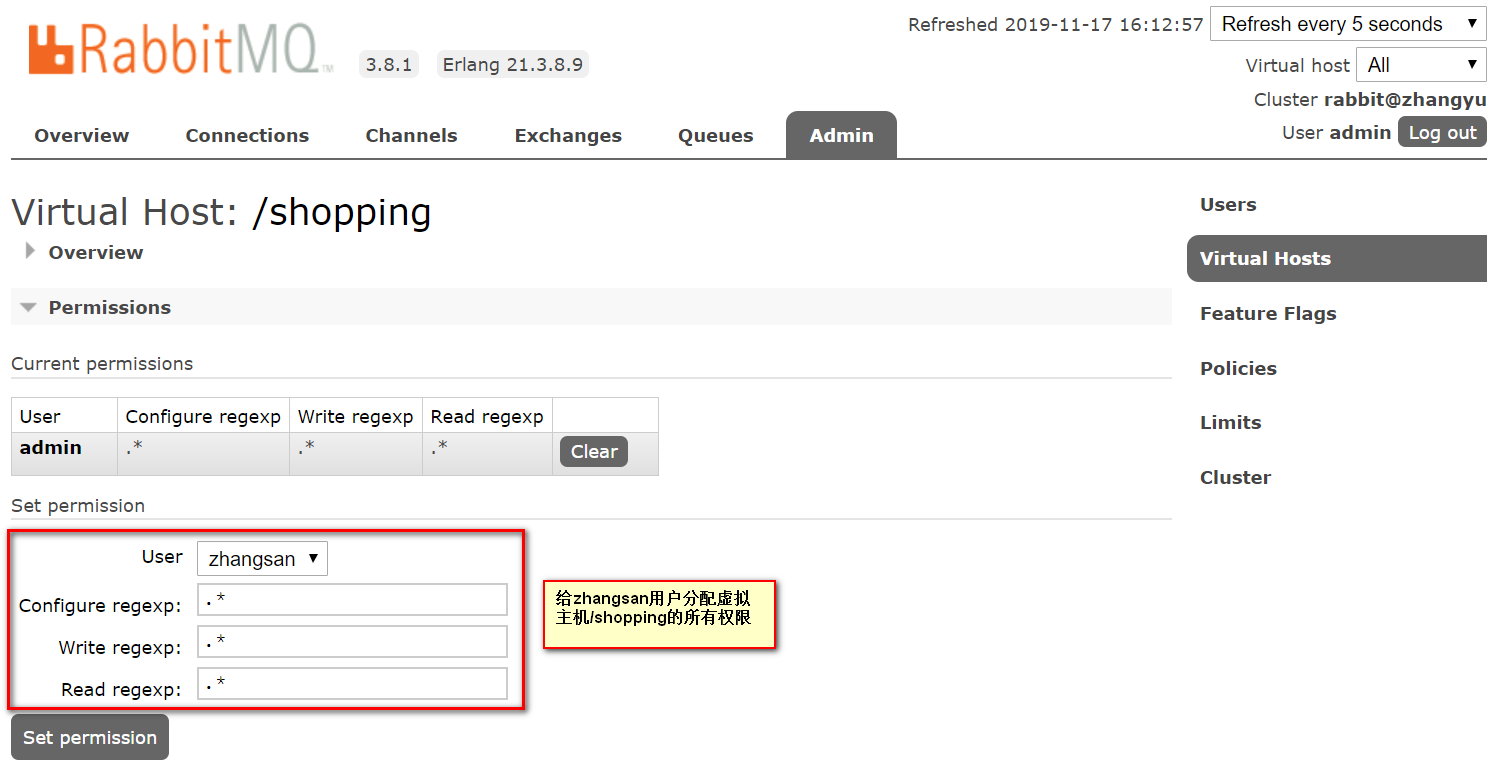Collapse the Permissions section

(28, 307)
